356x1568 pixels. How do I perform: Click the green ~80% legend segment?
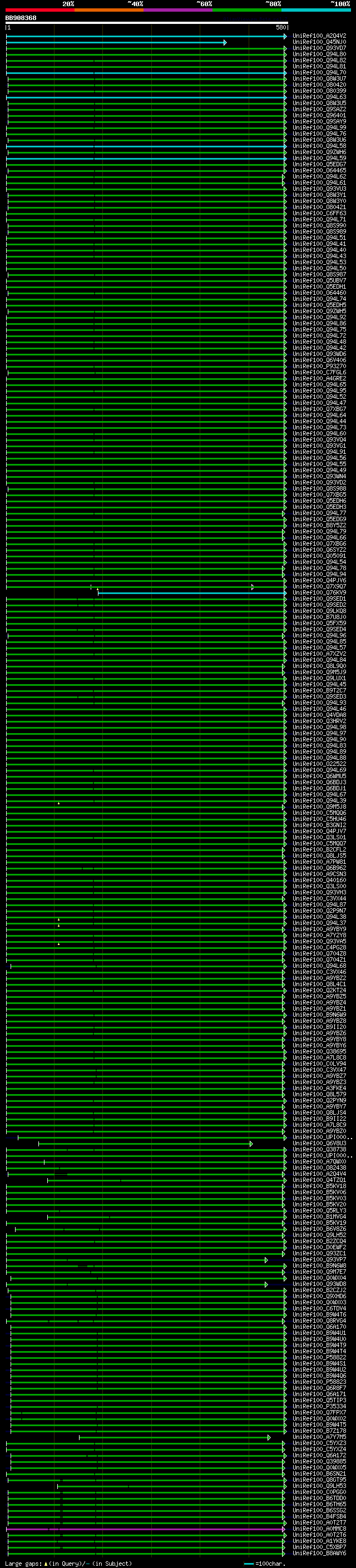click(x=247, y=10)
